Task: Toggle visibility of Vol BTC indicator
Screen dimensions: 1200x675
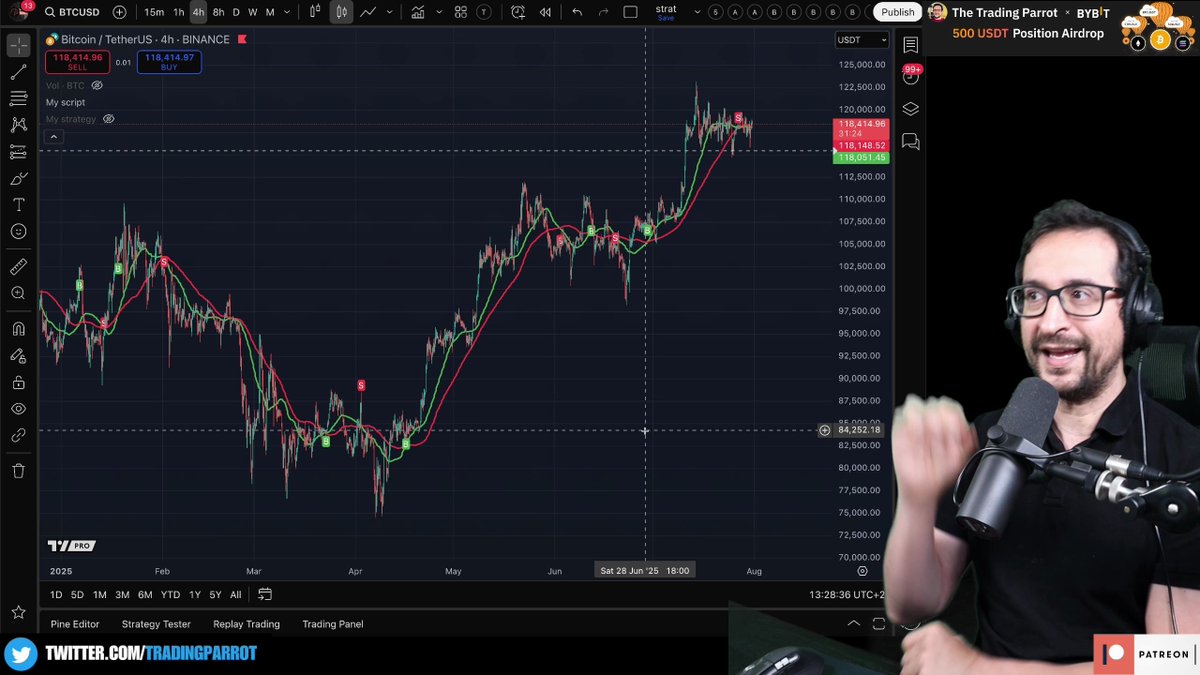Action: coord(97,86)
